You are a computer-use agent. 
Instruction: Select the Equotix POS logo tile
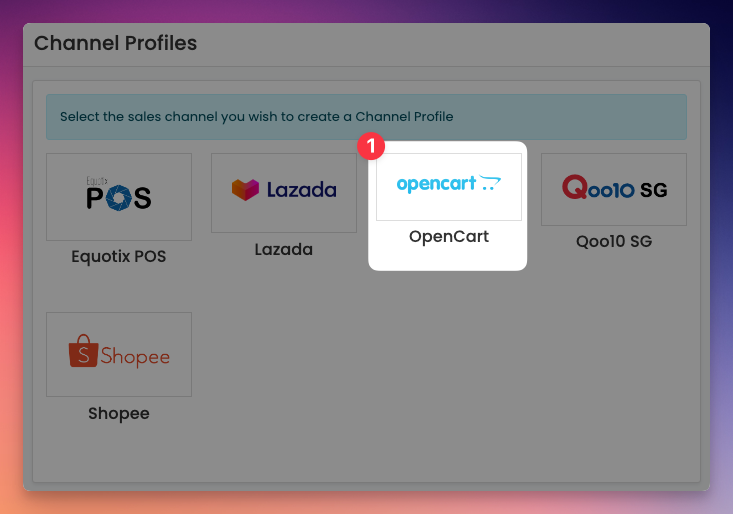[119, 197]
